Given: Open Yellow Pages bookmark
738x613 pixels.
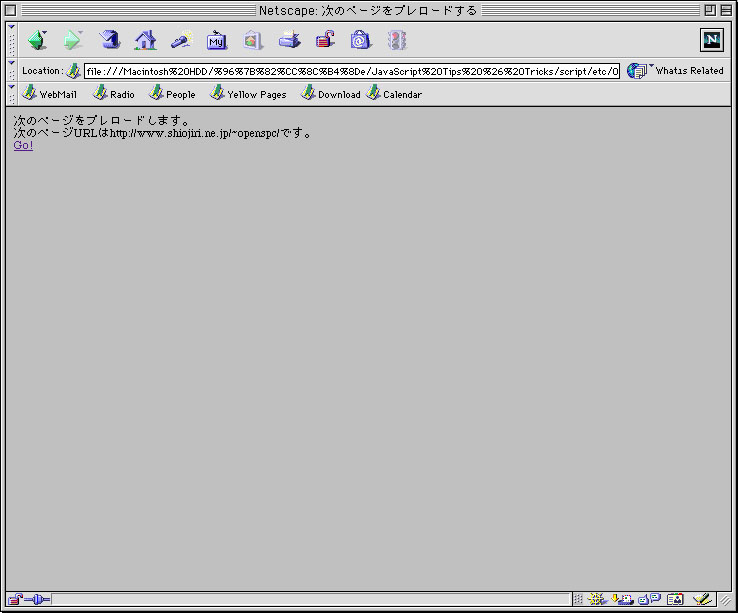Looking at the screenshot, I should 248,94.
